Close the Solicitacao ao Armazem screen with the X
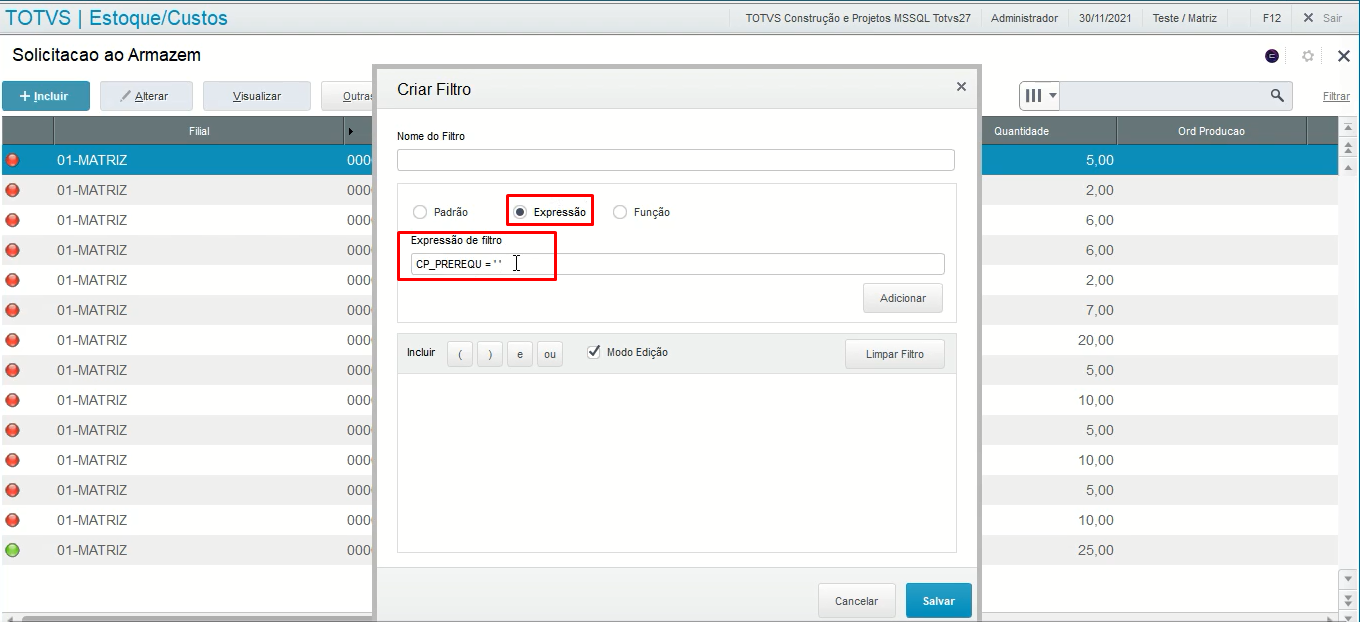 click(x=1344, y=57)
